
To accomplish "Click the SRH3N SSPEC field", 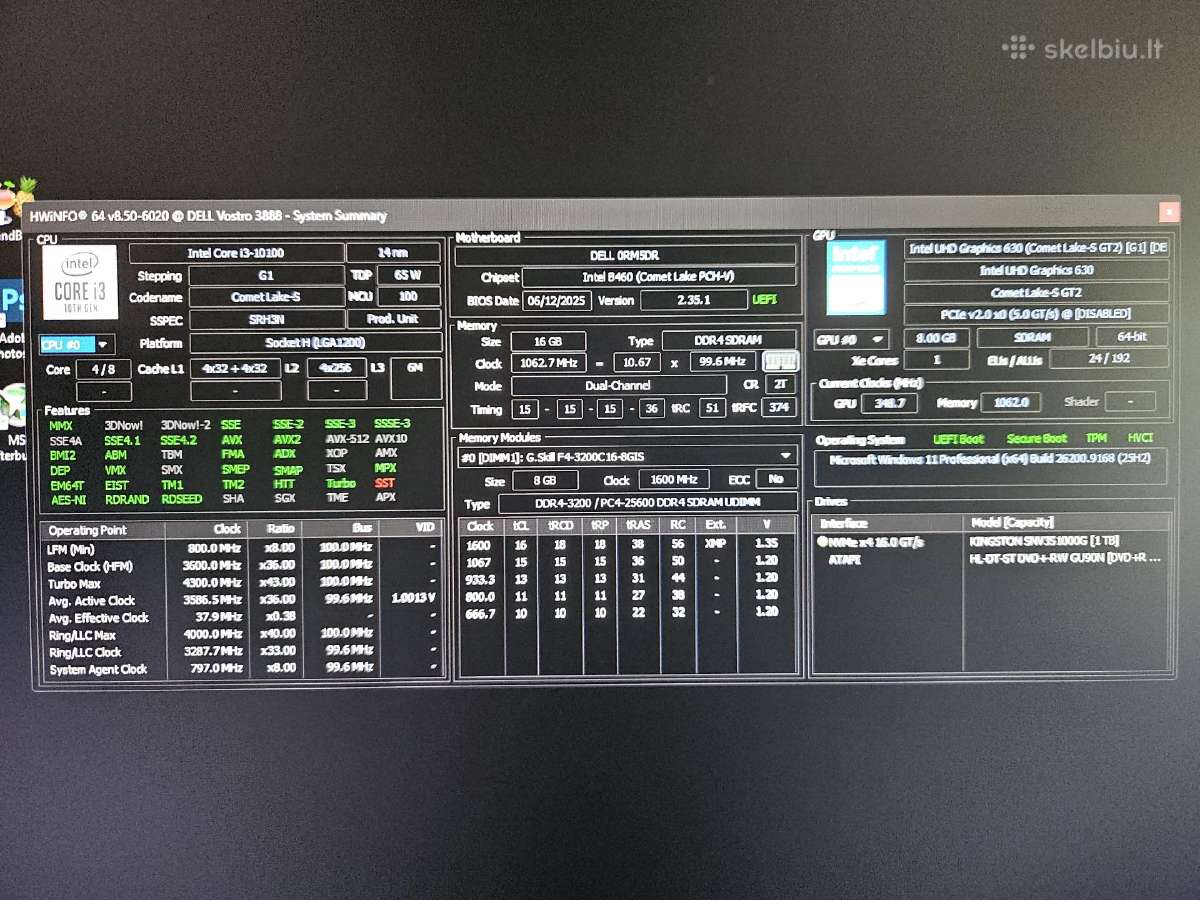I will [x=265, y=319].
